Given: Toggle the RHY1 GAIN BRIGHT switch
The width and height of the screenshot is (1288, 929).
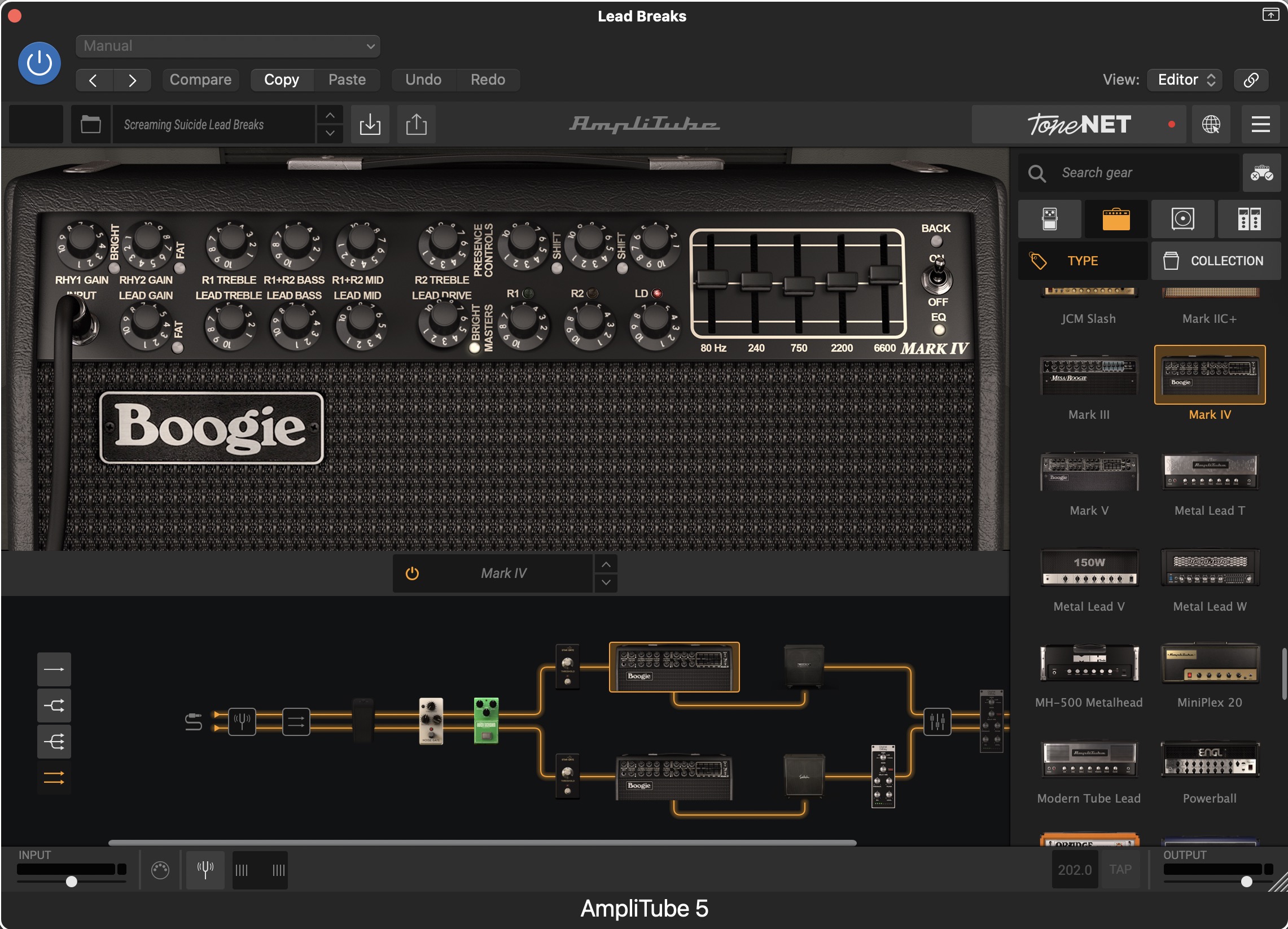Looking at the screenshot, I should 114,268.
